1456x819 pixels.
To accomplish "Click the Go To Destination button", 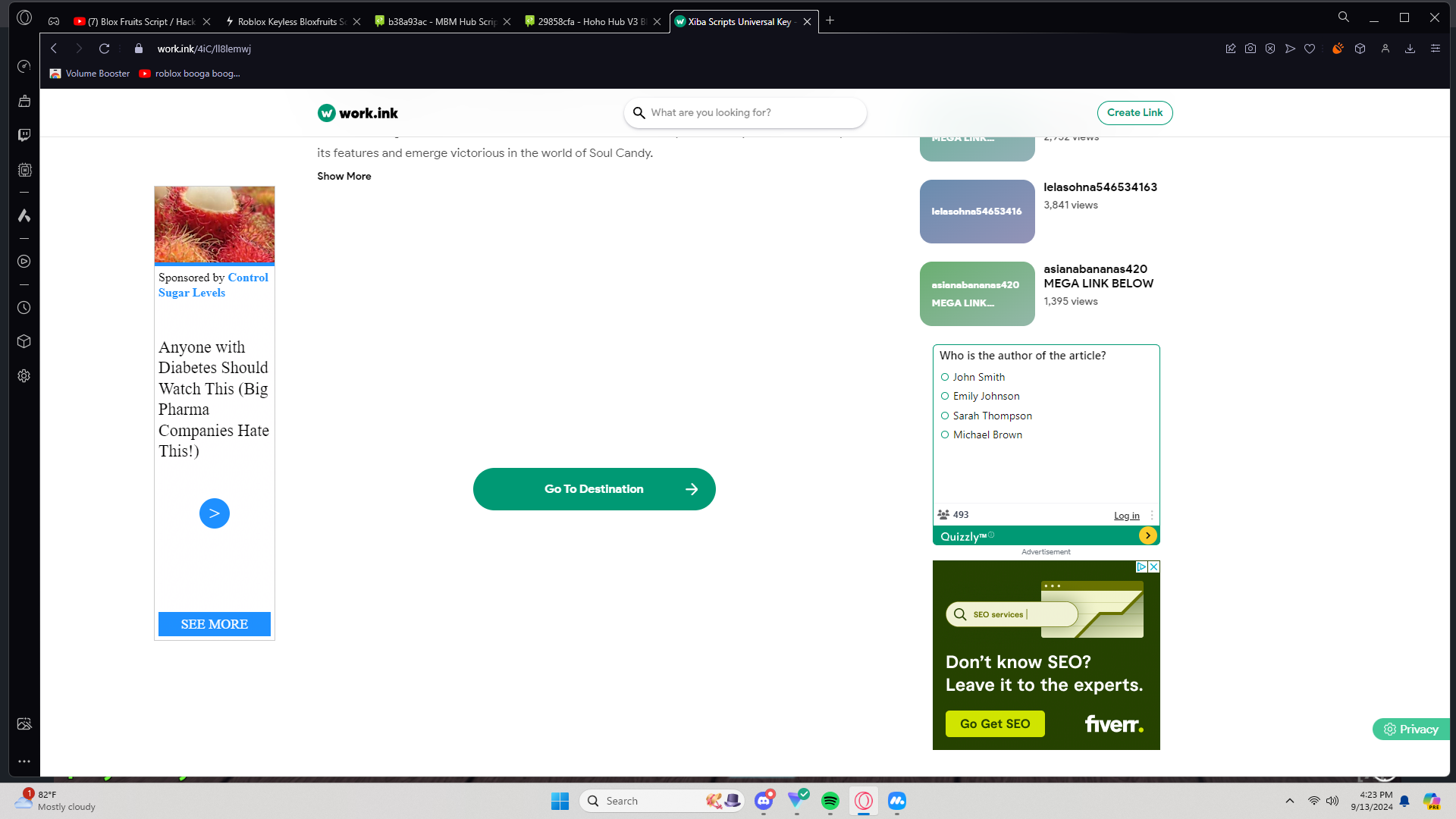I will pyautogui.click(x=595, y=489).
